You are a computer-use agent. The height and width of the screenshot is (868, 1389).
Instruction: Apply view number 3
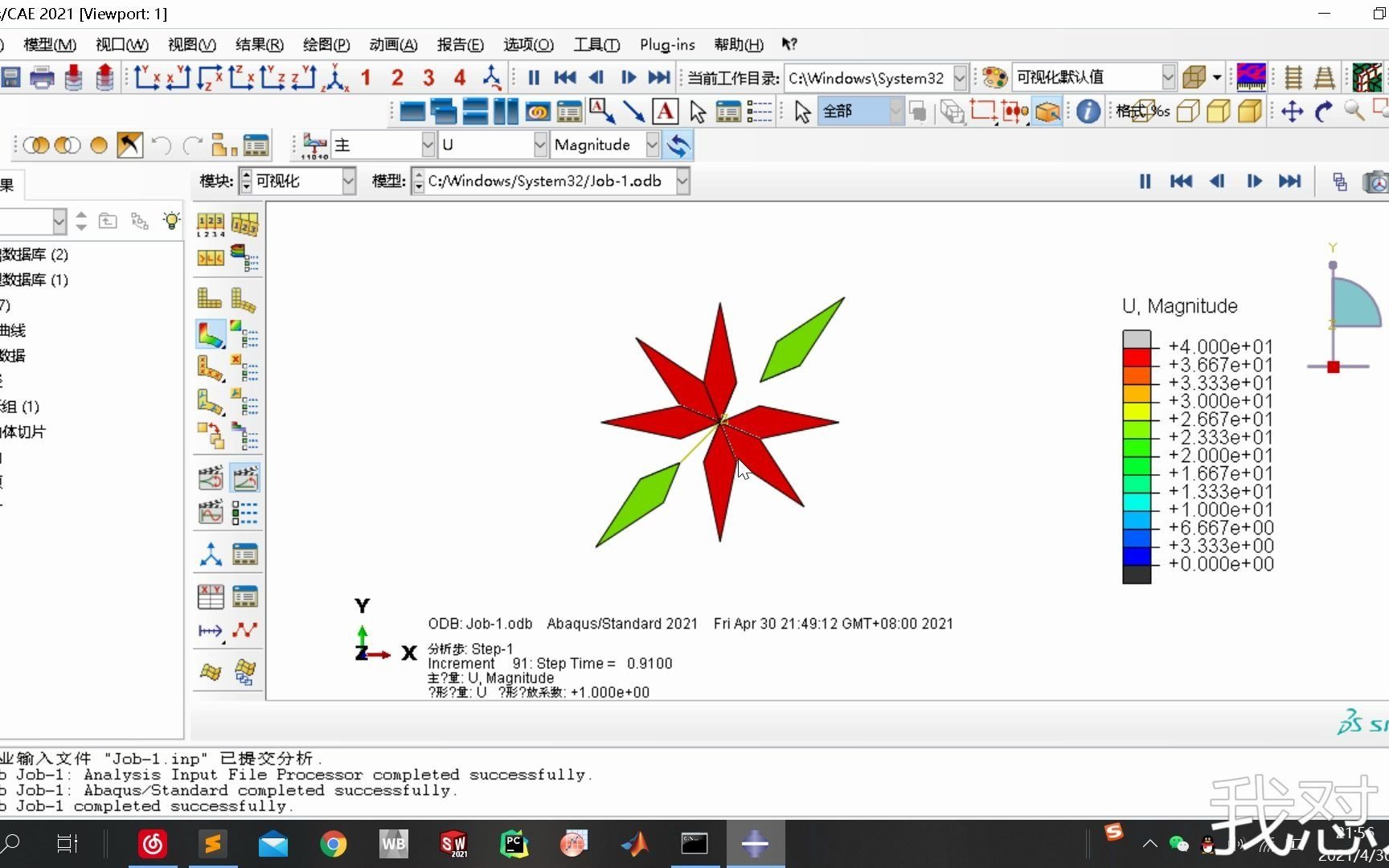click(428, 77)
